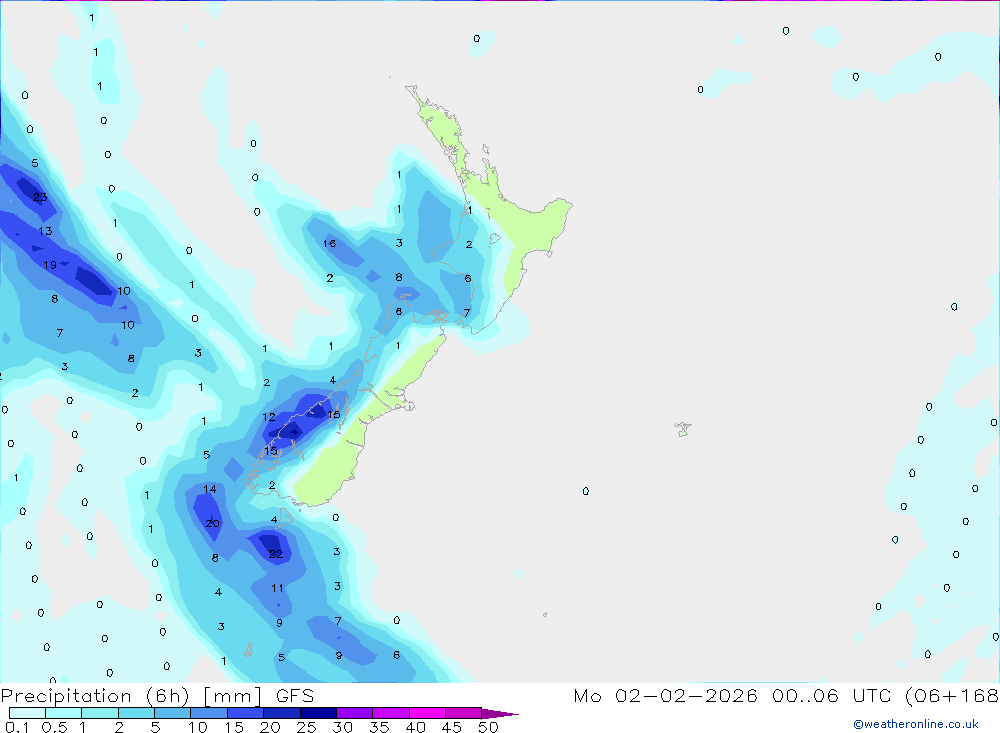
Task: Pick the 0.1–0.5 mm legend color swatch
Action: (27, 713)
